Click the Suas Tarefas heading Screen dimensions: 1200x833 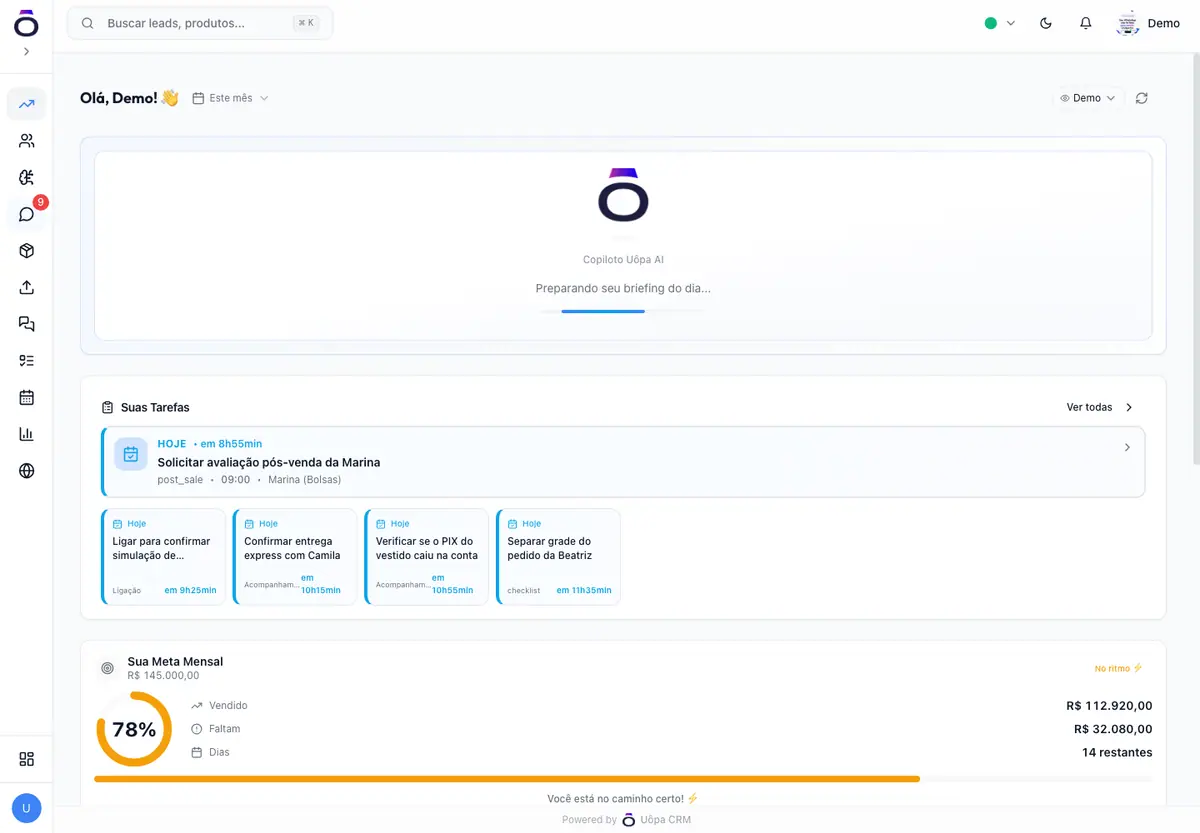pos(155,407)
